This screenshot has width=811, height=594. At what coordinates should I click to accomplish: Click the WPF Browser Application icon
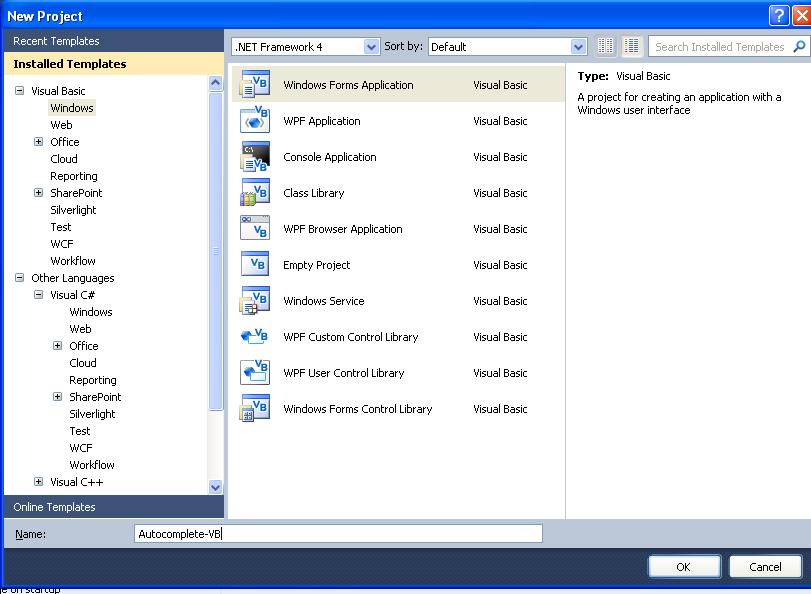254,229
